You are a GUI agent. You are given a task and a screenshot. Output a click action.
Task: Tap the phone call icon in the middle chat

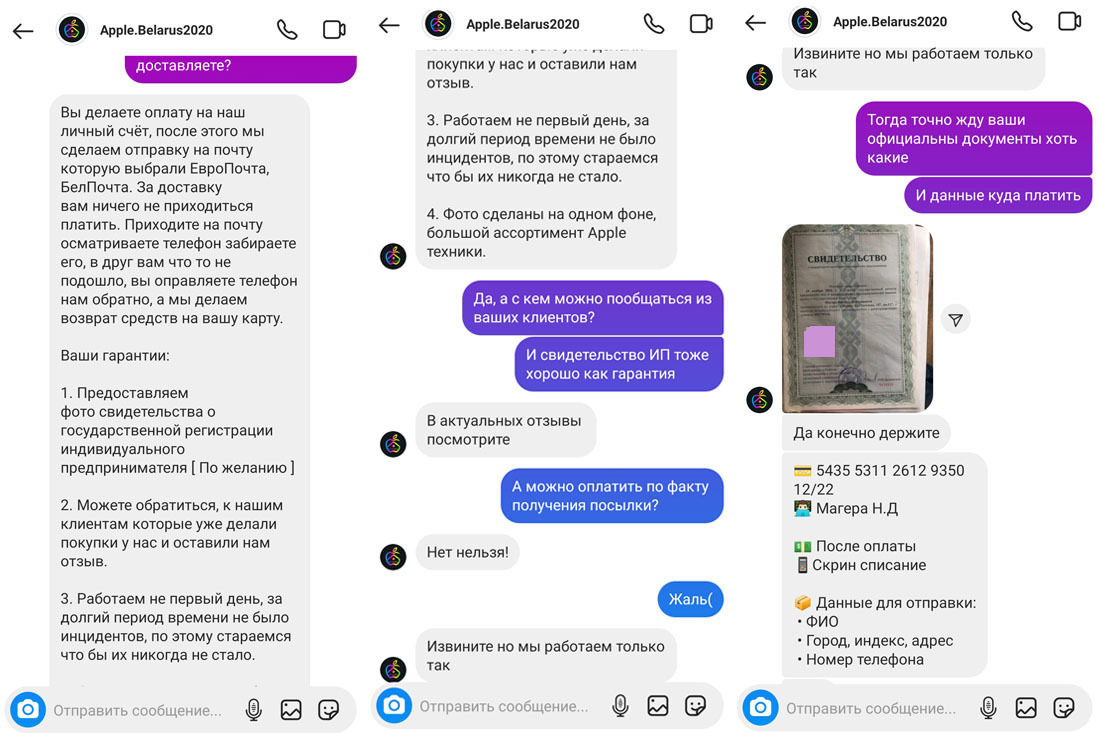click(x=654, y=24)
